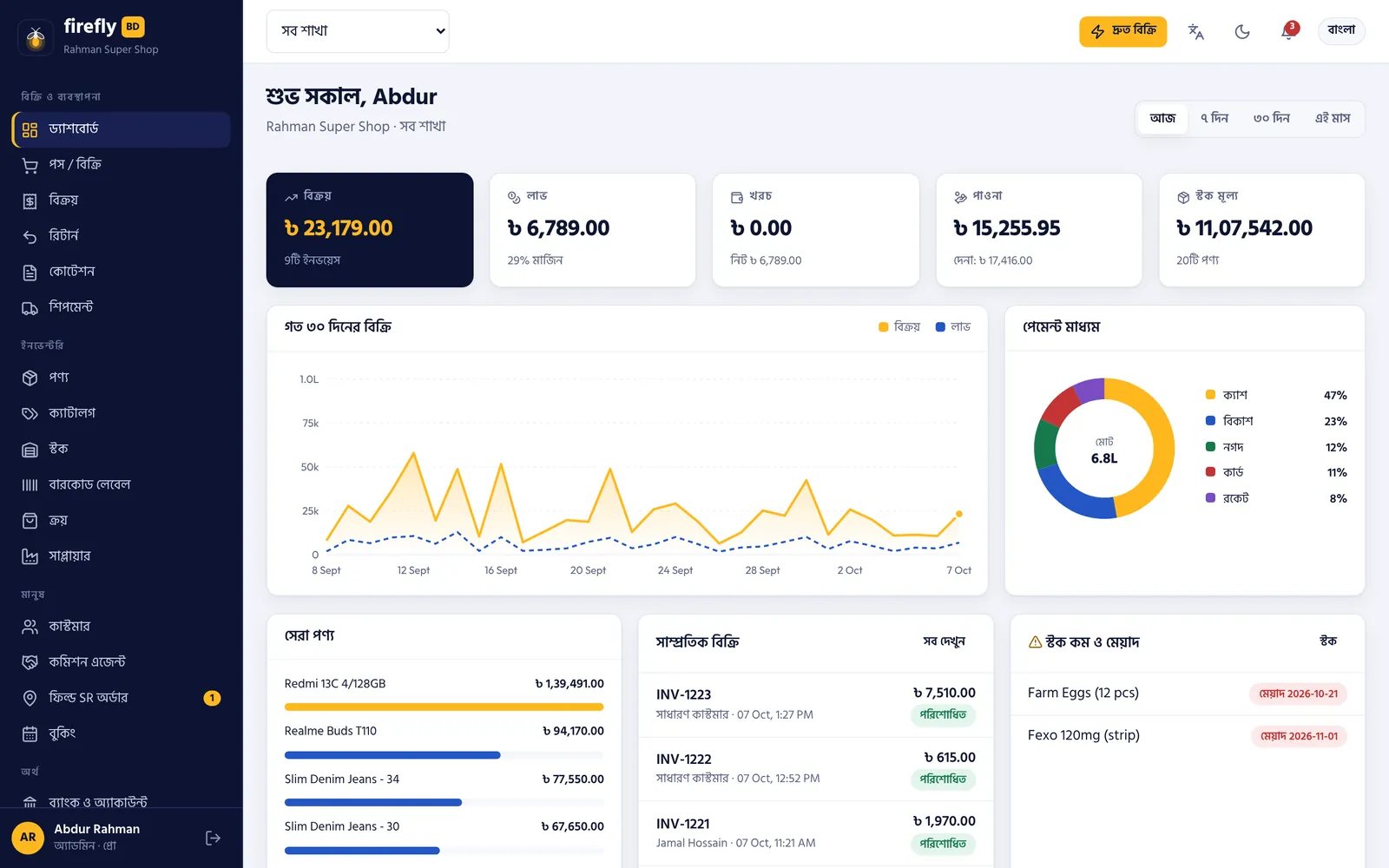Open invoice INV-1223
This screenshot has width=1389, height=868.
click(x=816, y=705)
